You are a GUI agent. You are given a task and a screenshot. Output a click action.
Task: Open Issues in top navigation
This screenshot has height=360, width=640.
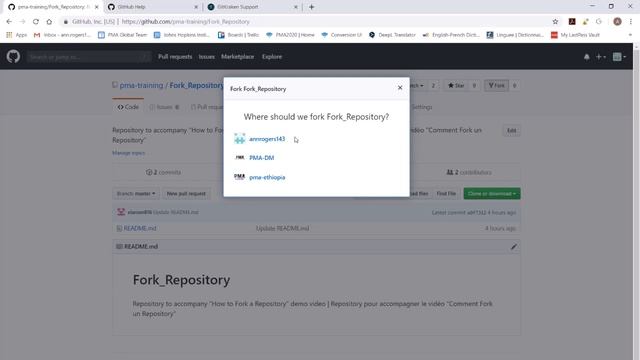(207, 57)
